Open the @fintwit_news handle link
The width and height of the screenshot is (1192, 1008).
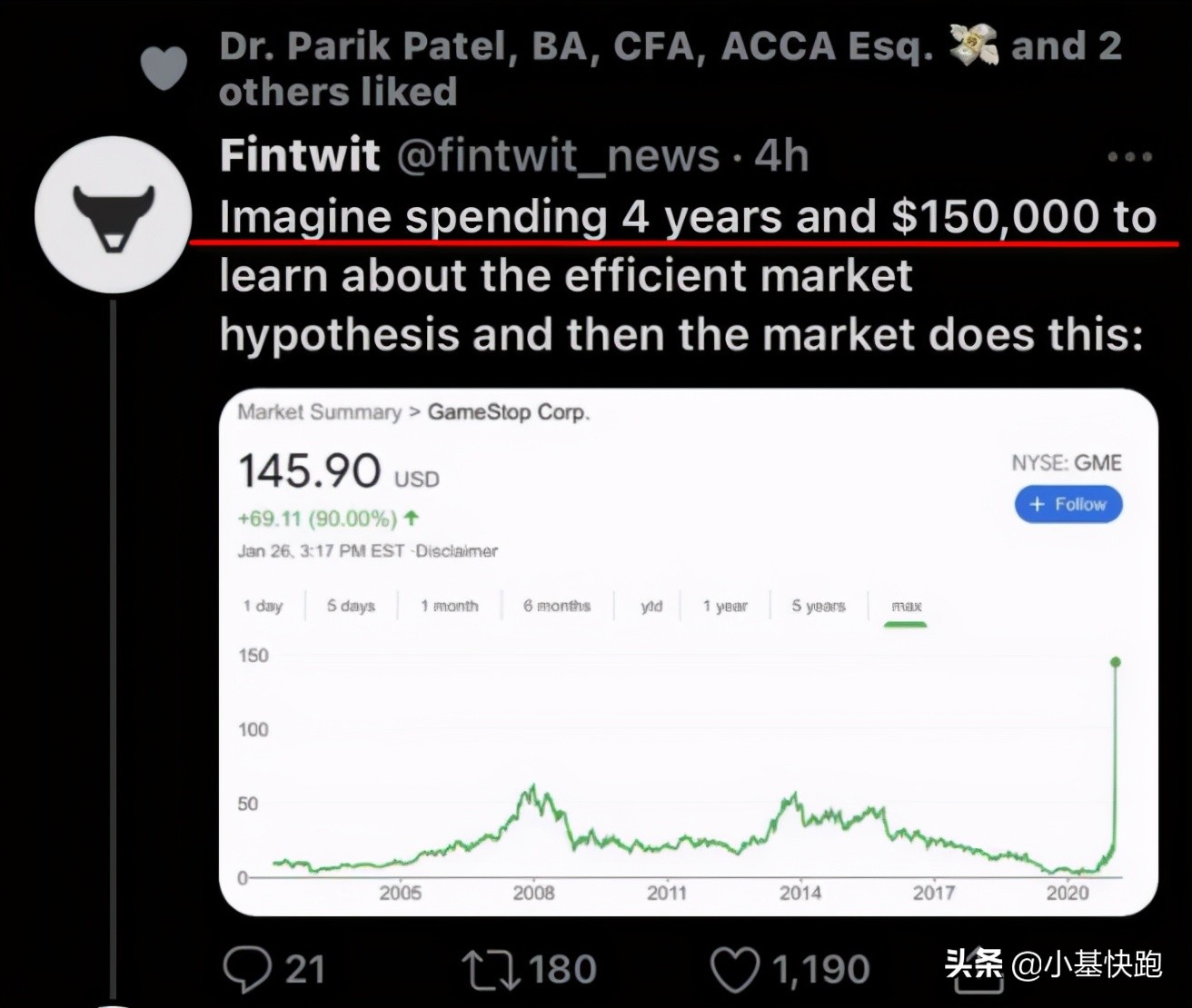(x=558, y=156)
